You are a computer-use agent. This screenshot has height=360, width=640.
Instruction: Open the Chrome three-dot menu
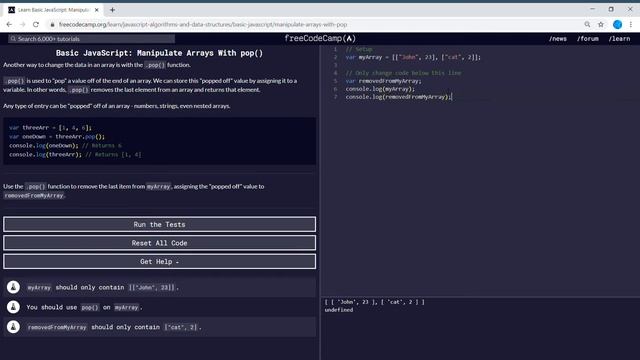coord(631,24)
